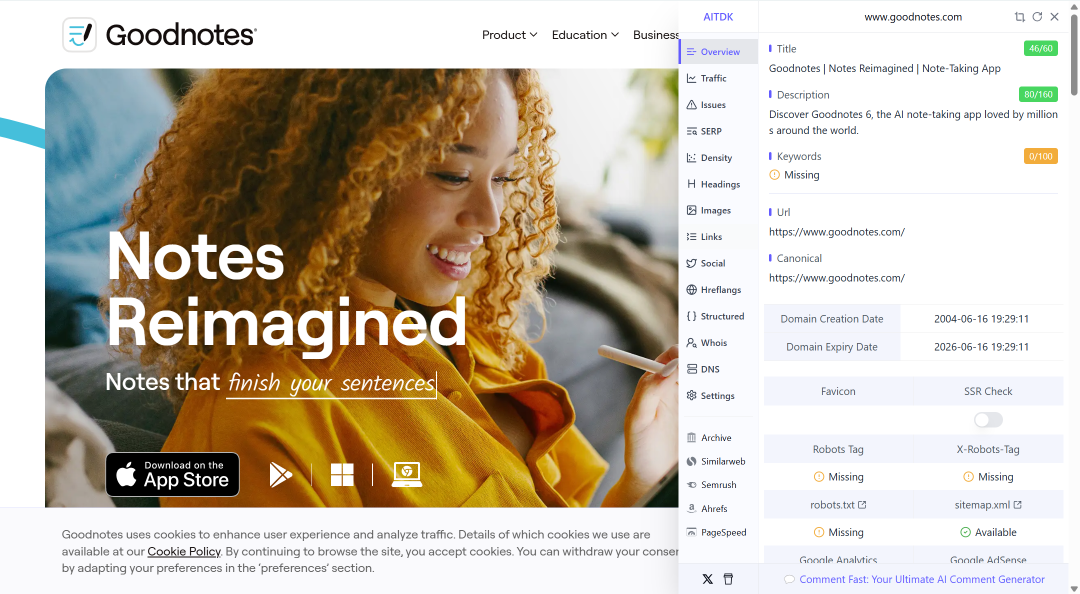
Task: Click the trash icon in panel footer
Action: [728, 579]
